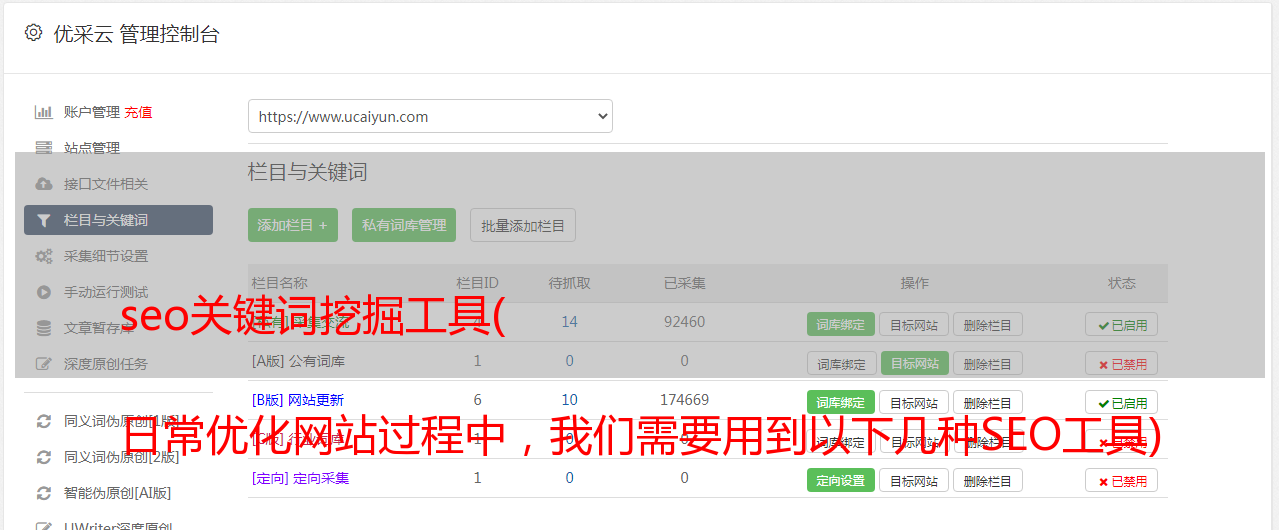Click 删除栏目 for 定向采集
The height and width of the screenshot is (530, 1279).
[x=987, y=480]
